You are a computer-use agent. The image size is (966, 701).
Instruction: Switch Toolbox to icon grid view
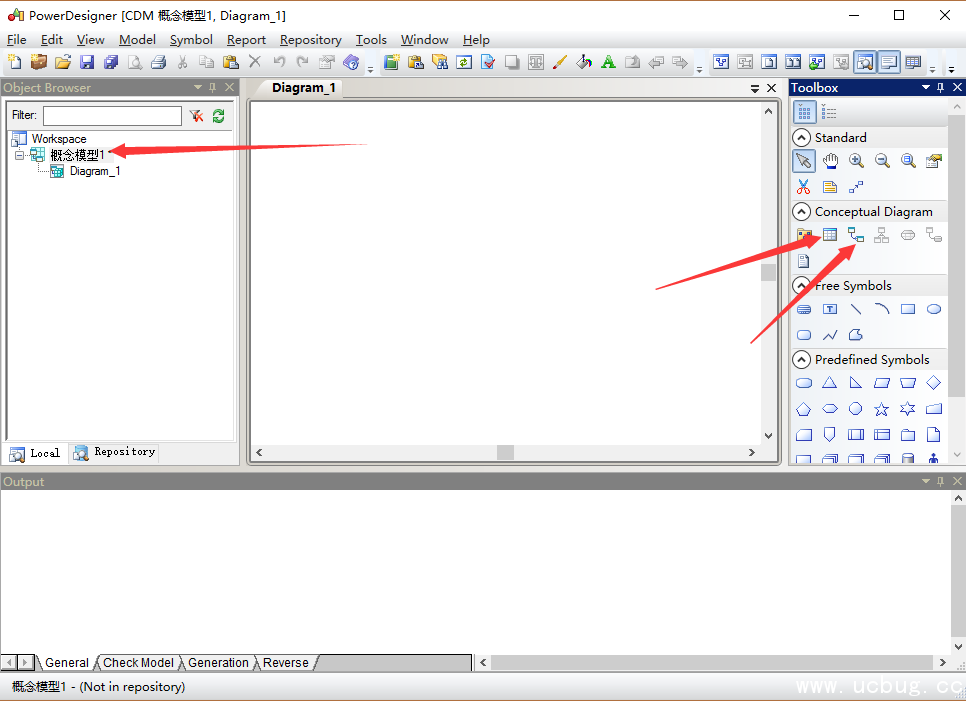(x=804, y=113)
